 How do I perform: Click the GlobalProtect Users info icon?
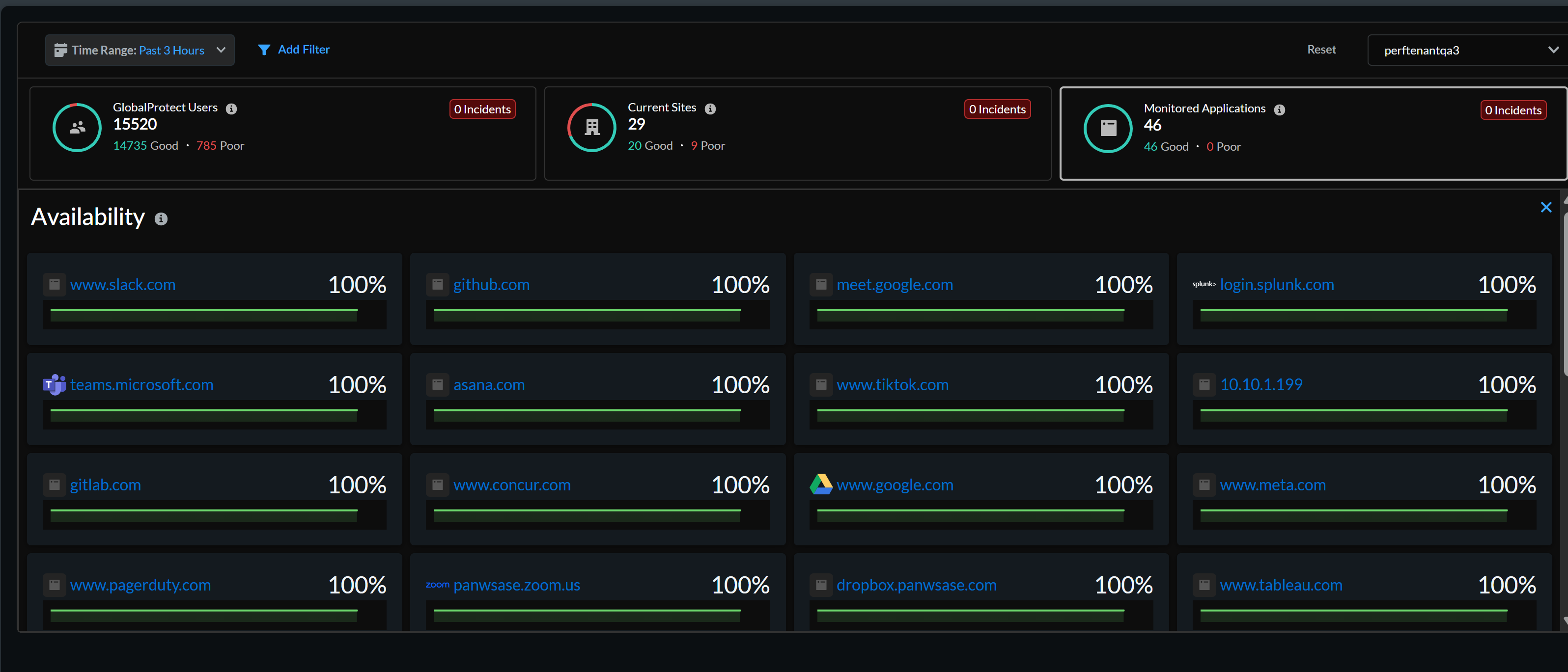coord(231,109)
